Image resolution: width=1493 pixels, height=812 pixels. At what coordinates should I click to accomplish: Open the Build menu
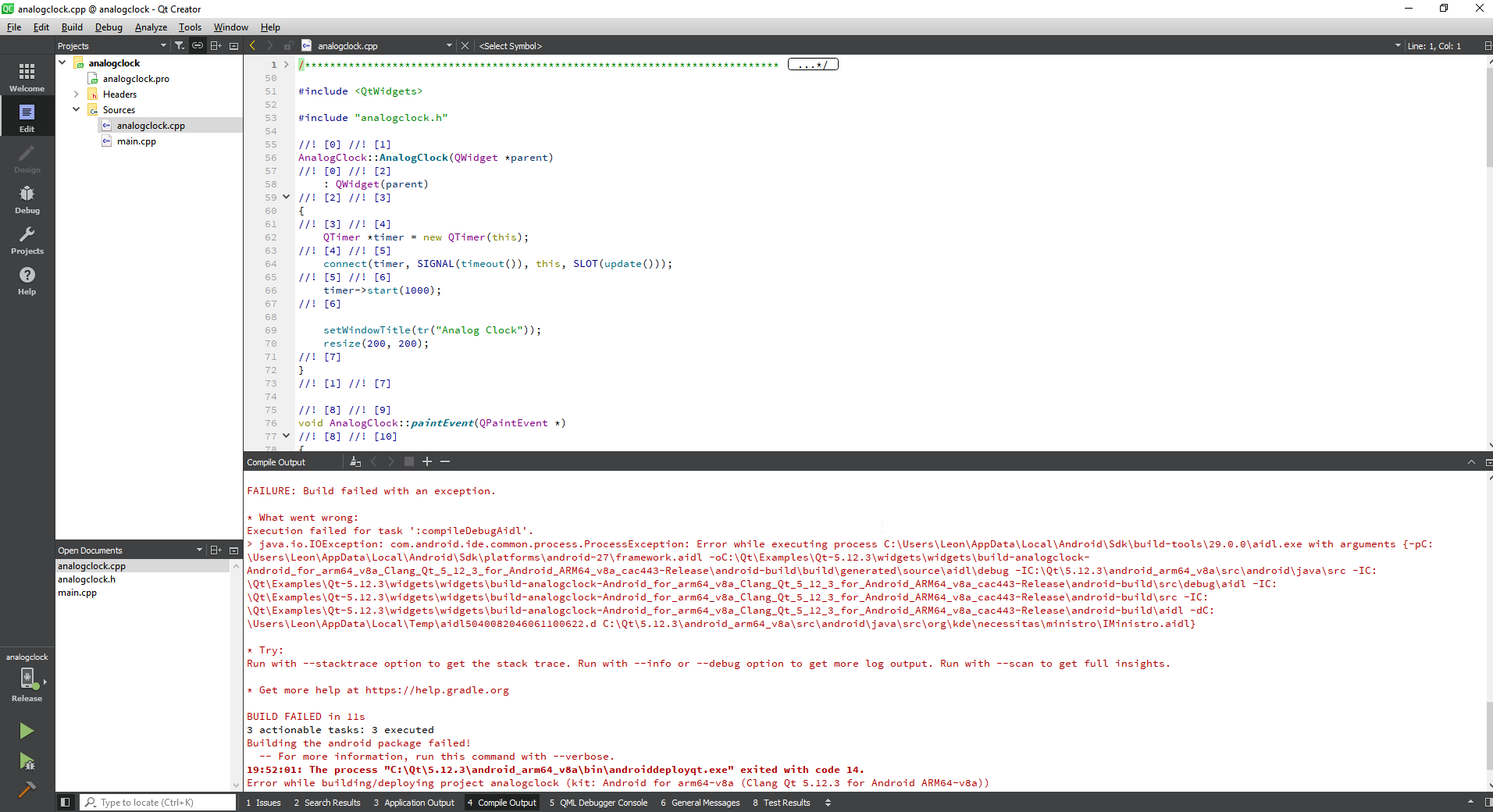tap(72, 27)
